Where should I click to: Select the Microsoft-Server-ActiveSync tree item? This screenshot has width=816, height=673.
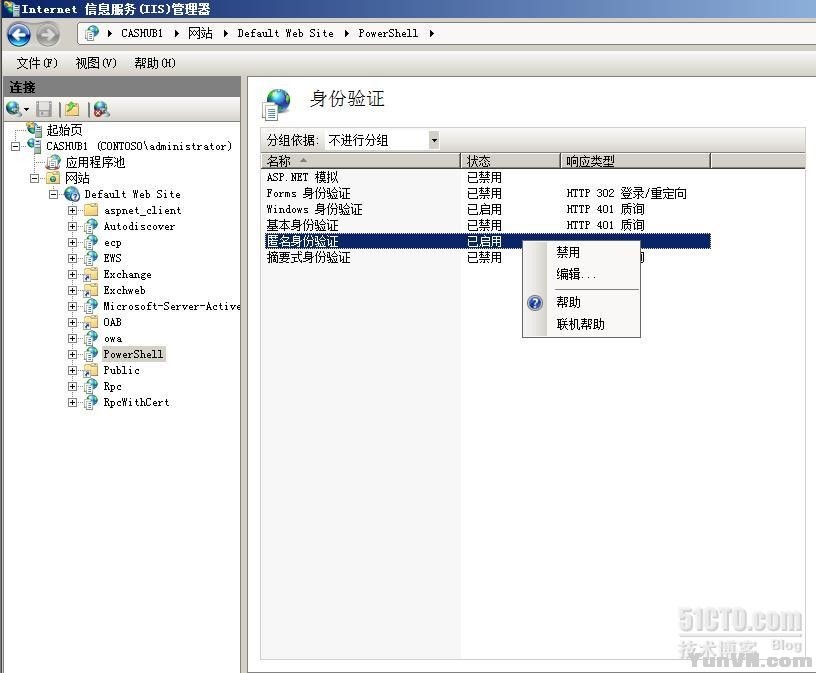(x=171, y=306)
